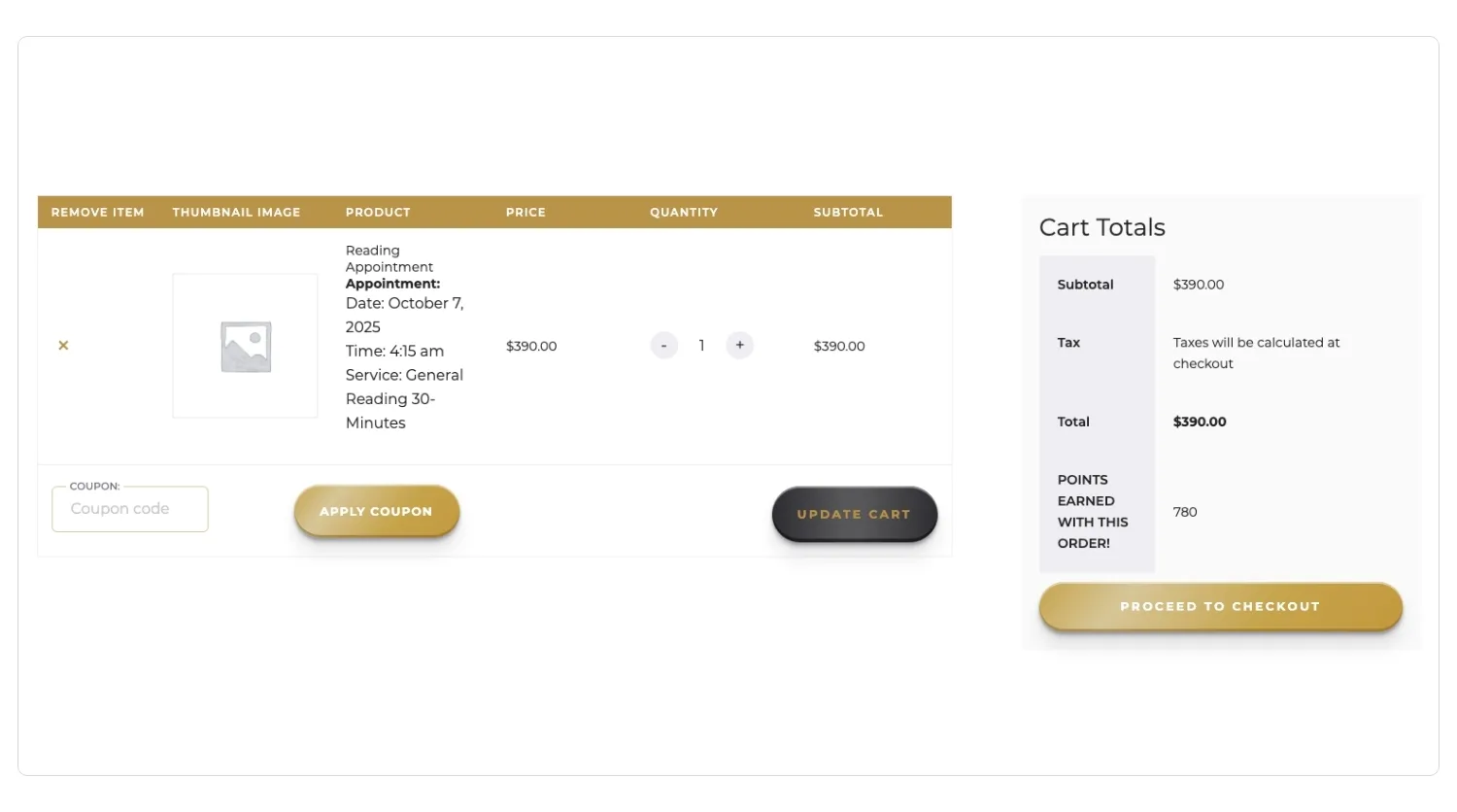1457x812 pixels.
Task: Select the 780 points earned value
Action: pos(1185,512)
